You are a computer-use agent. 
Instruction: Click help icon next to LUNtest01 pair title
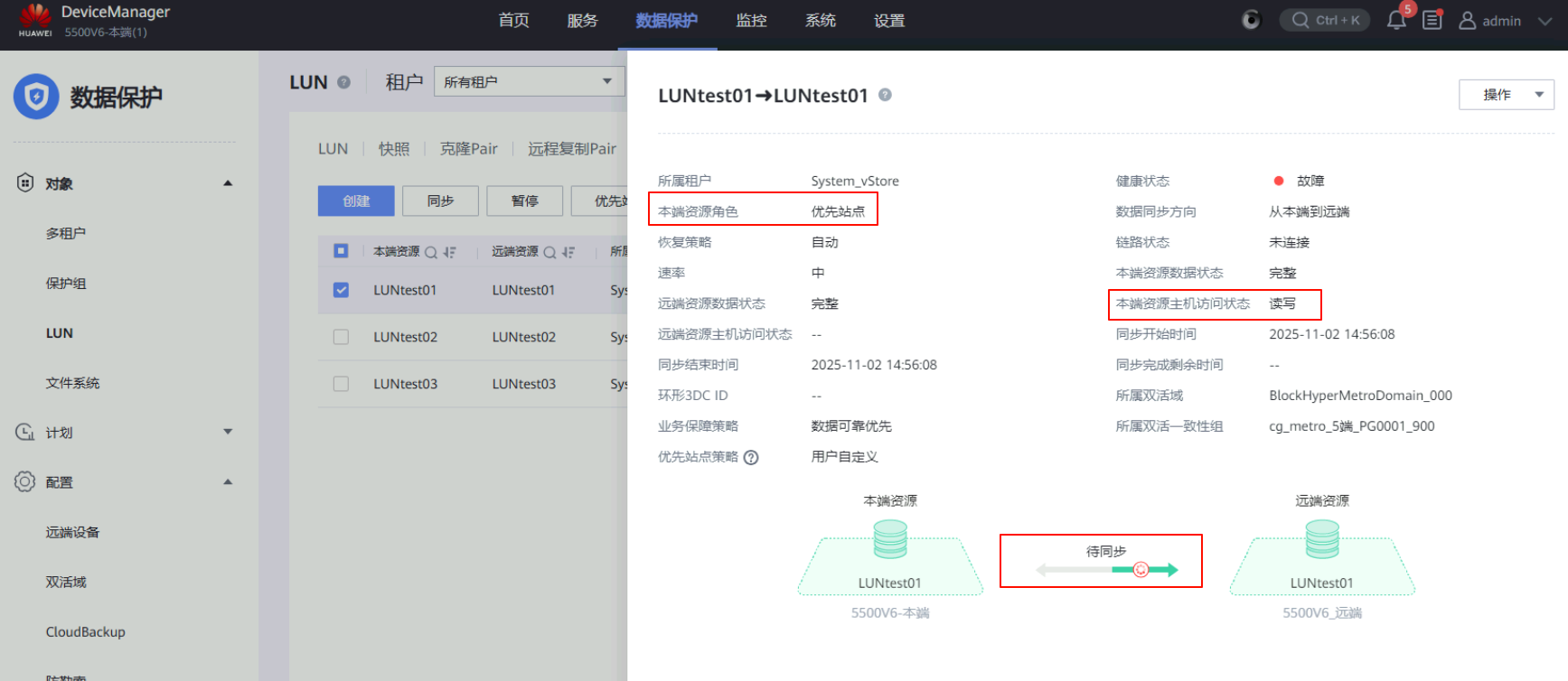tap(885, 95)
